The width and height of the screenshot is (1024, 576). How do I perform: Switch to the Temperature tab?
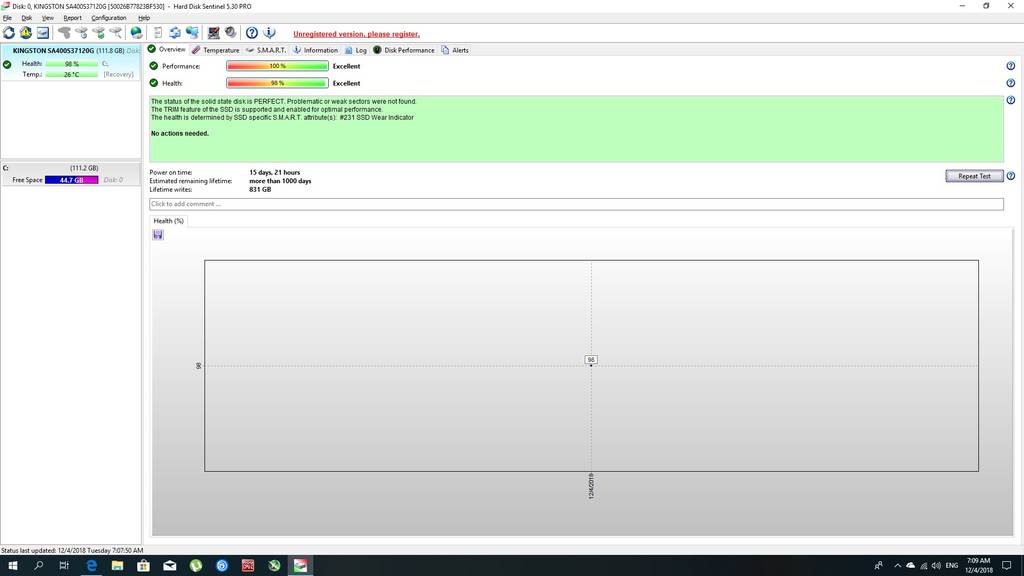pos(216,50)
